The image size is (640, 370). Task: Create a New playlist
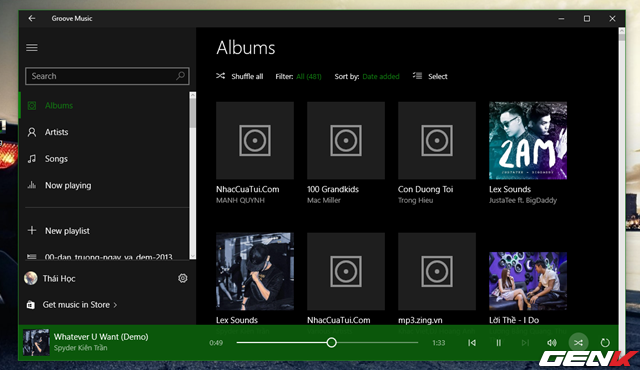pyautogui.click(x=104, y=231)
